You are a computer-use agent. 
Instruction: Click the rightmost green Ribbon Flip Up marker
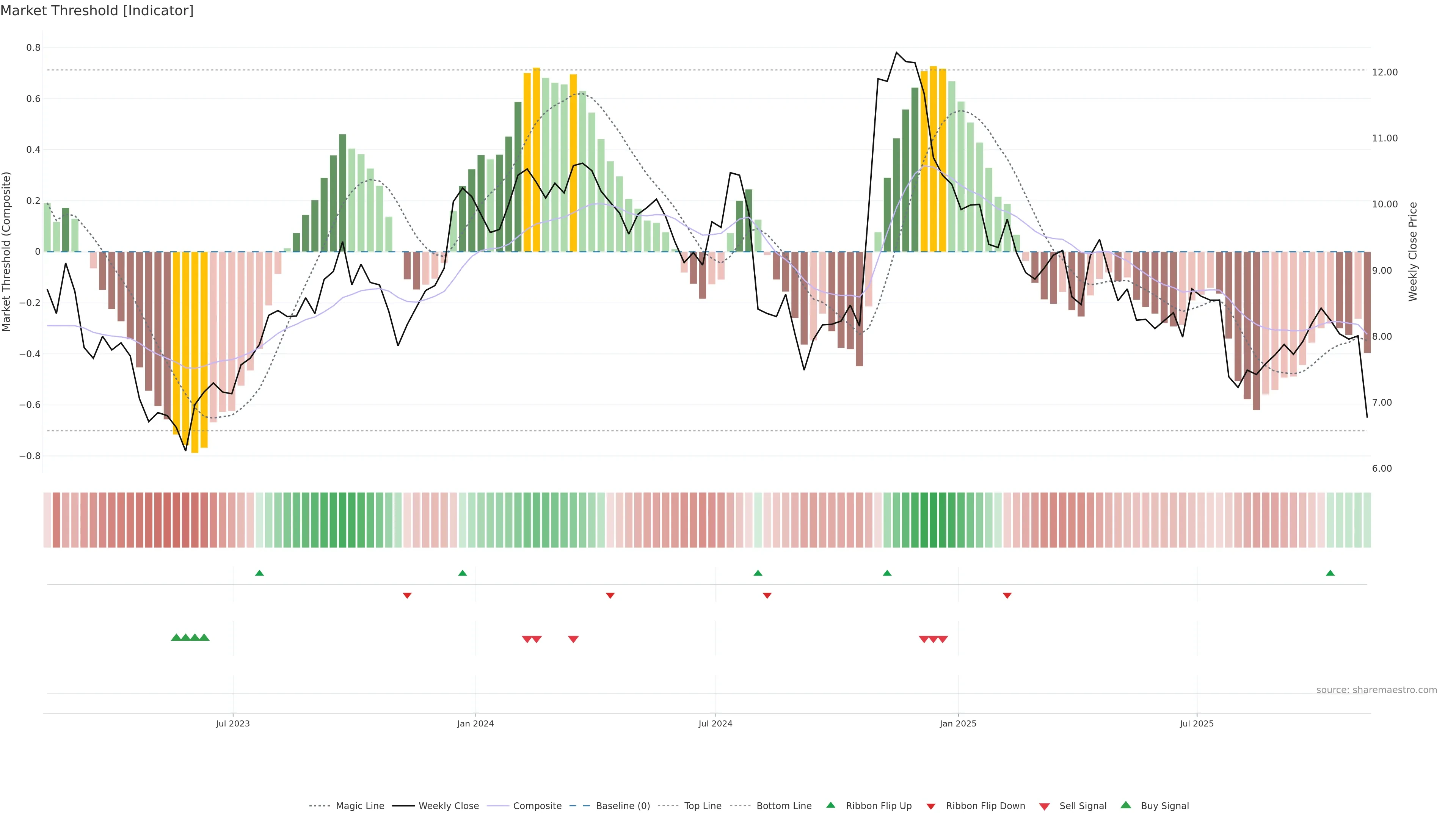pyautogui.click(x=1330, y=573)
